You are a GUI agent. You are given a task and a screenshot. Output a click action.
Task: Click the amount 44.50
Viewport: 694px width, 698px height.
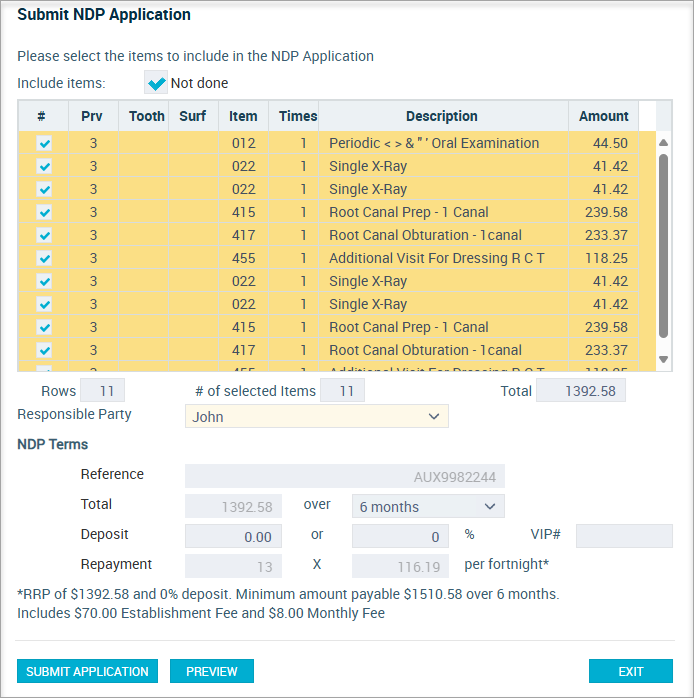[610, 143]
